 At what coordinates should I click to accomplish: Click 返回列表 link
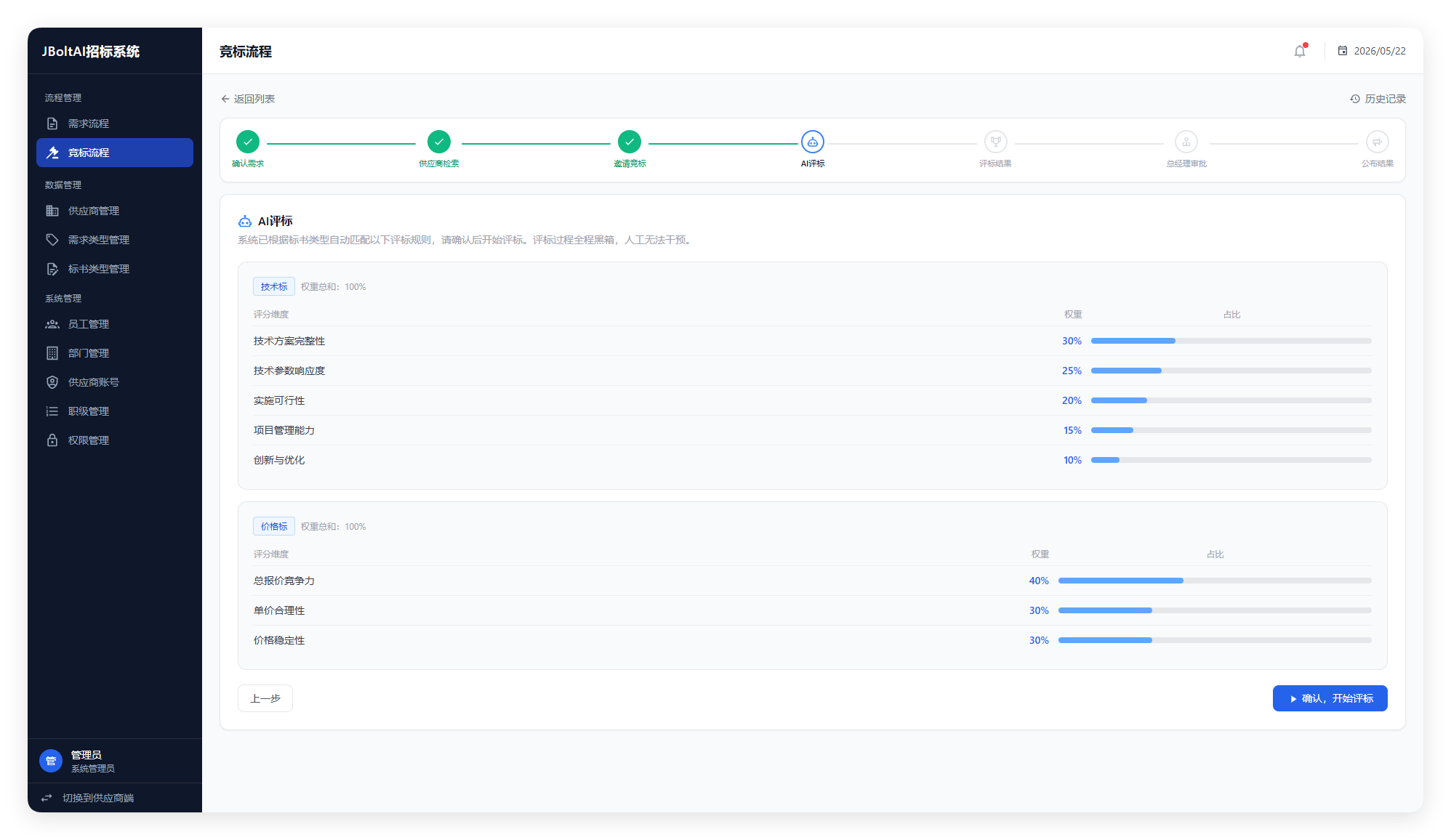pos(248,99)
